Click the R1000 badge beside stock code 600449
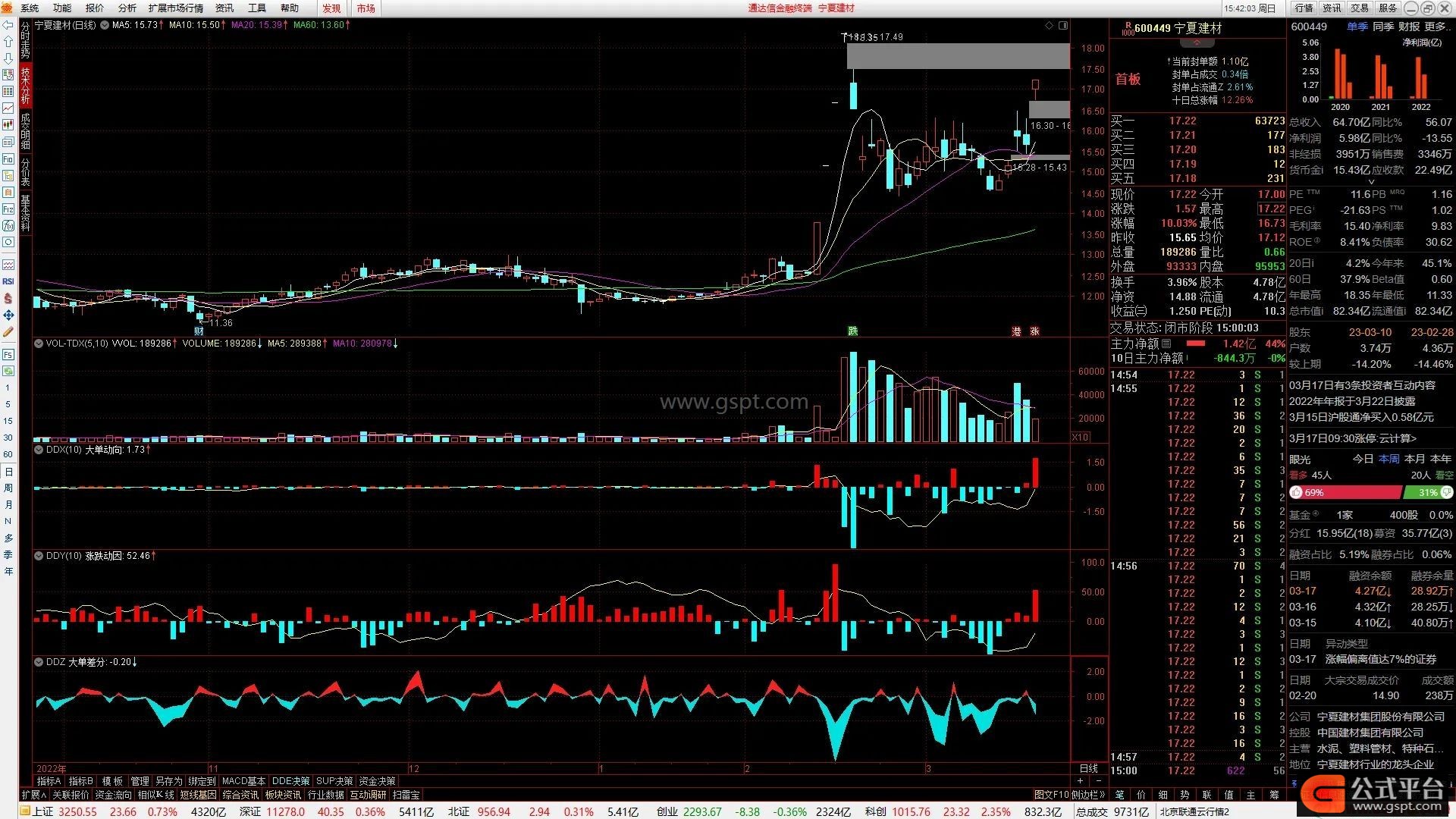 [x=1128, y=28]
